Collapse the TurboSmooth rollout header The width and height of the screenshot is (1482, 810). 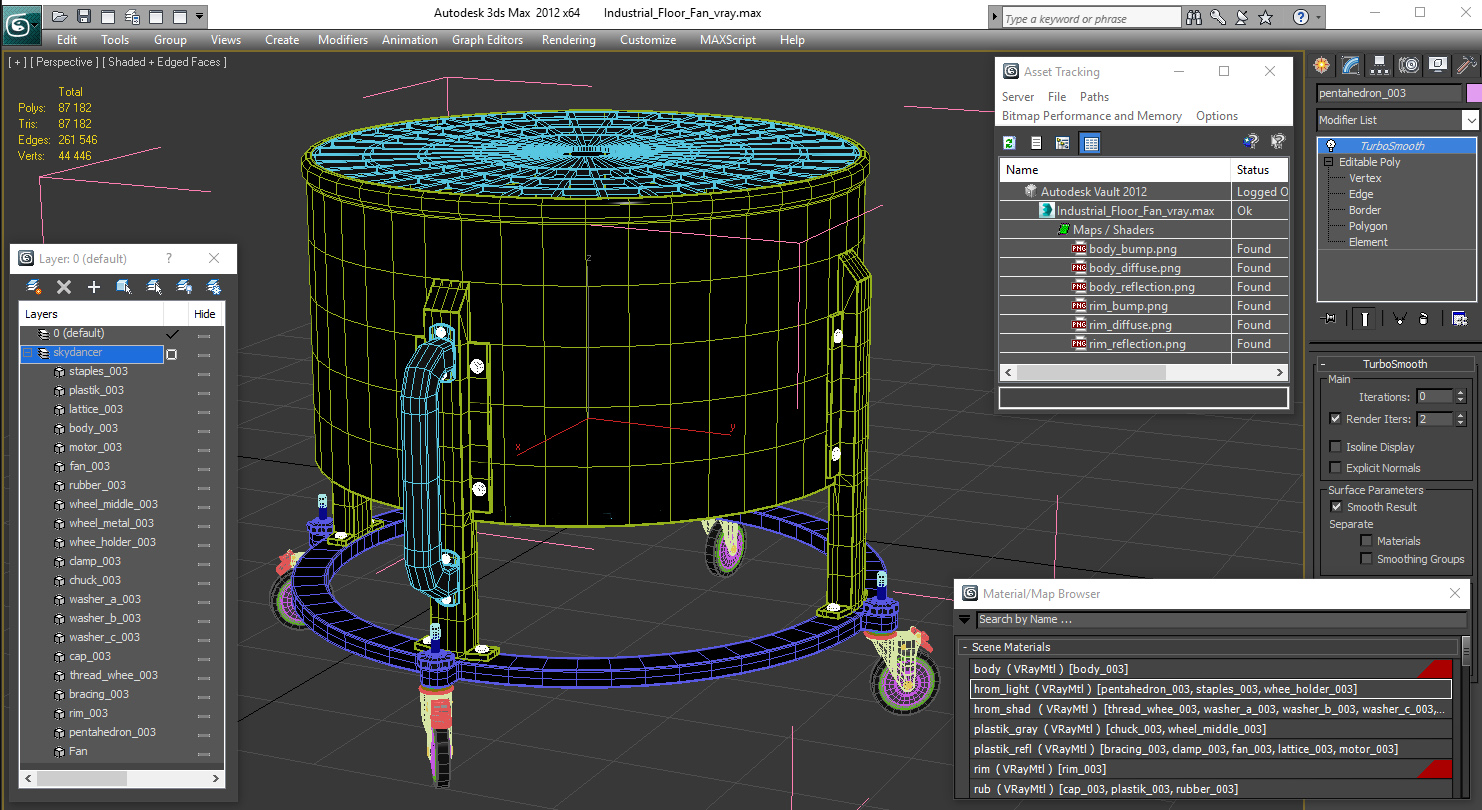tap(1394, 364)
